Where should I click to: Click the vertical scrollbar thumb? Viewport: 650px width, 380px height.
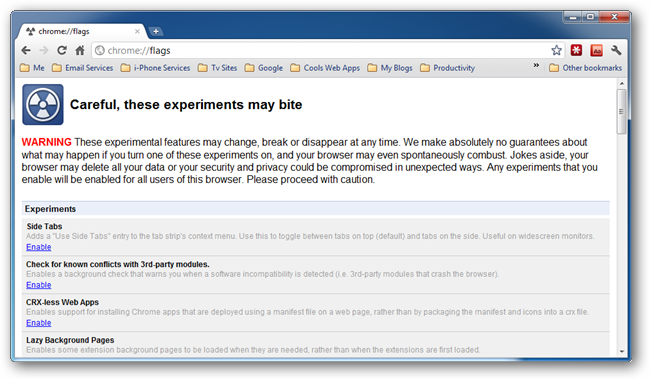tap(621, 111)
